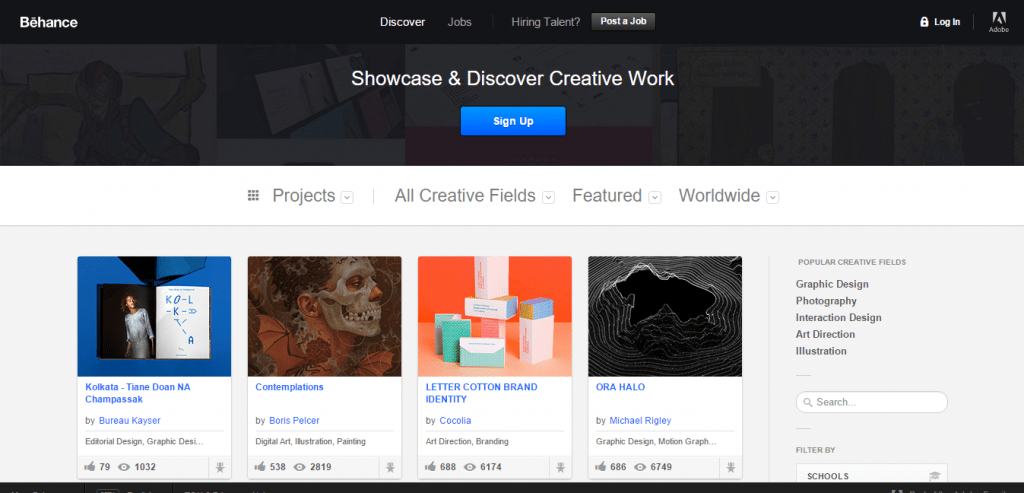
Task: Open Kolkata - Tiane Doan NA Champassak title
Action: click(x=138, y=393)
